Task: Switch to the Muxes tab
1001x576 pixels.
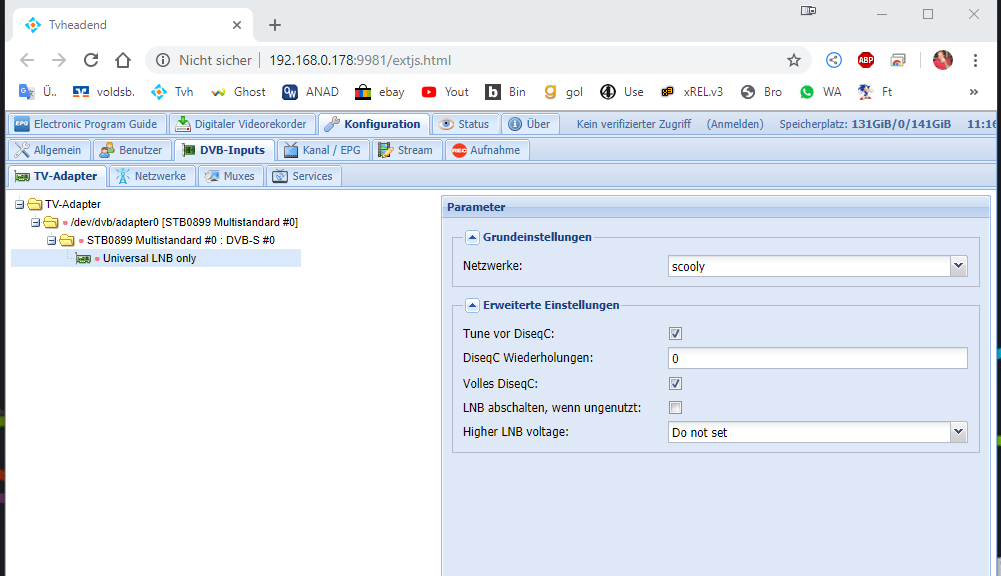Action: [230, 176]
